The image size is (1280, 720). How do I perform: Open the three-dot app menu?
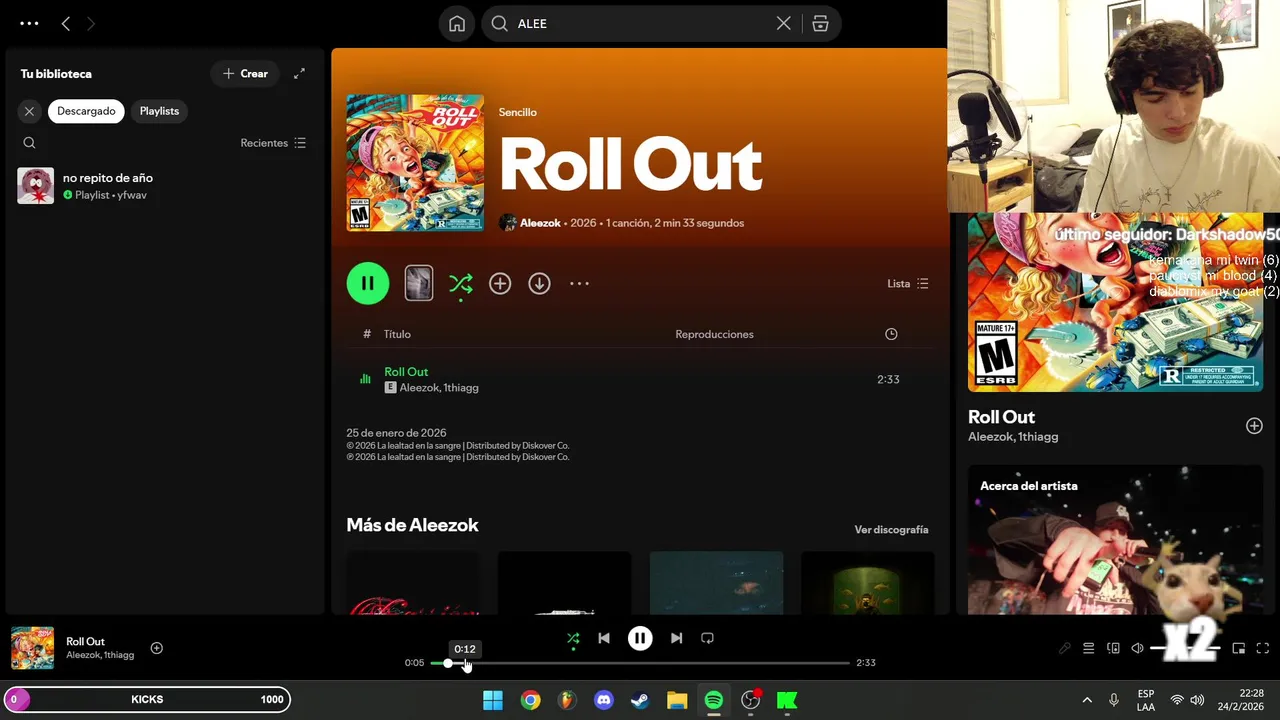(x=29, y=23)
